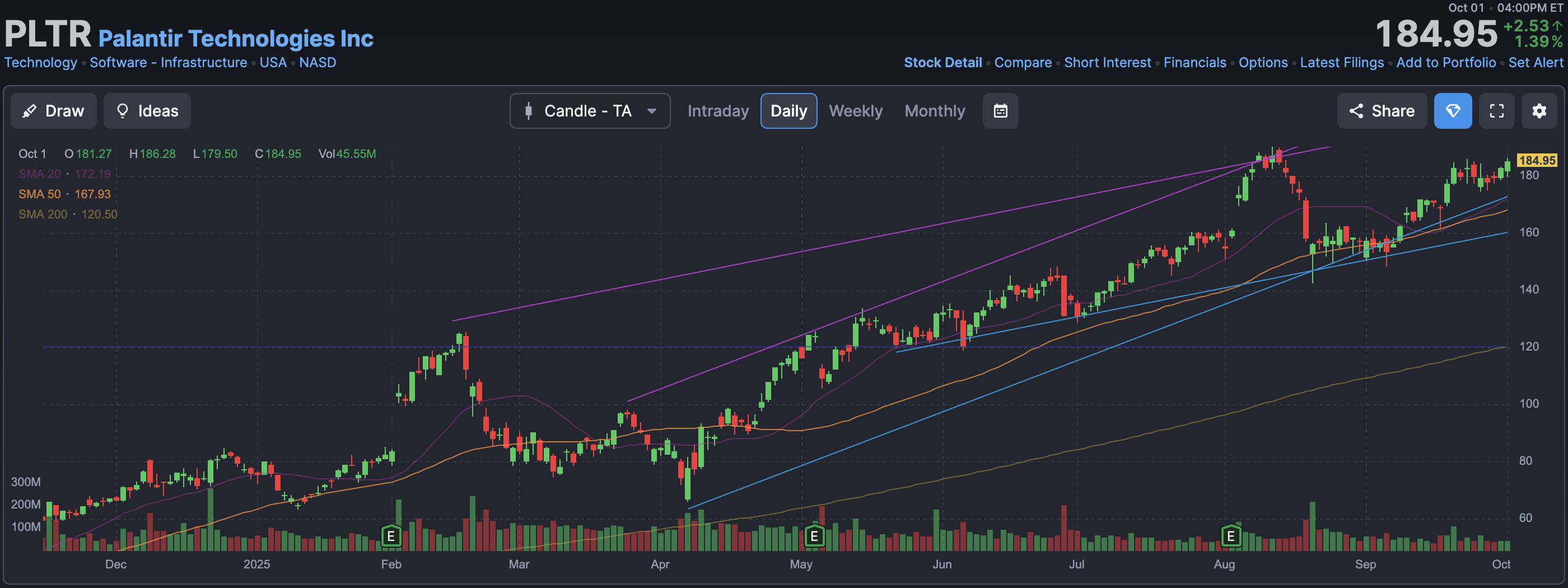
Task: Switch to Weekly timeframe
Action: (855, 111)
